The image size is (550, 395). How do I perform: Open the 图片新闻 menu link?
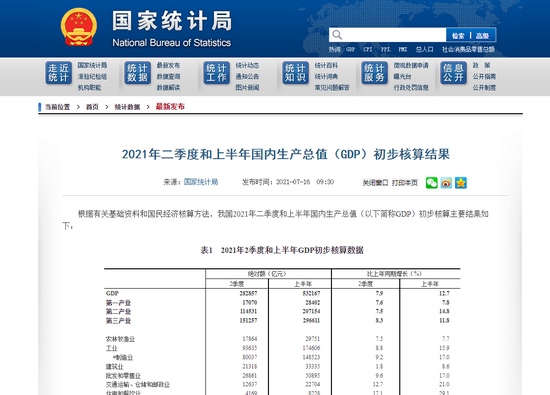(x=247, y=87)
